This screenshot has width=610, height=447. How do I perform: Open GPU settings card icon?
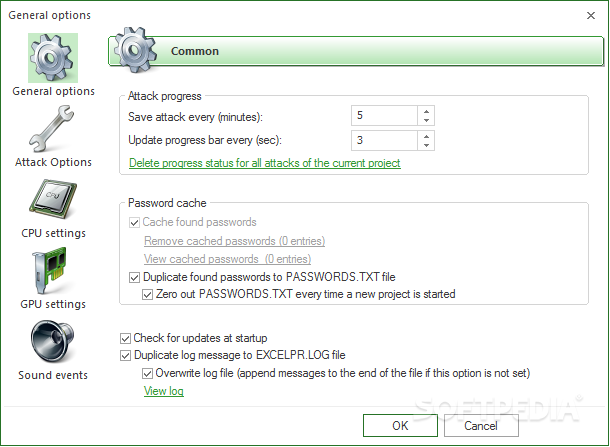pos(50,271)
